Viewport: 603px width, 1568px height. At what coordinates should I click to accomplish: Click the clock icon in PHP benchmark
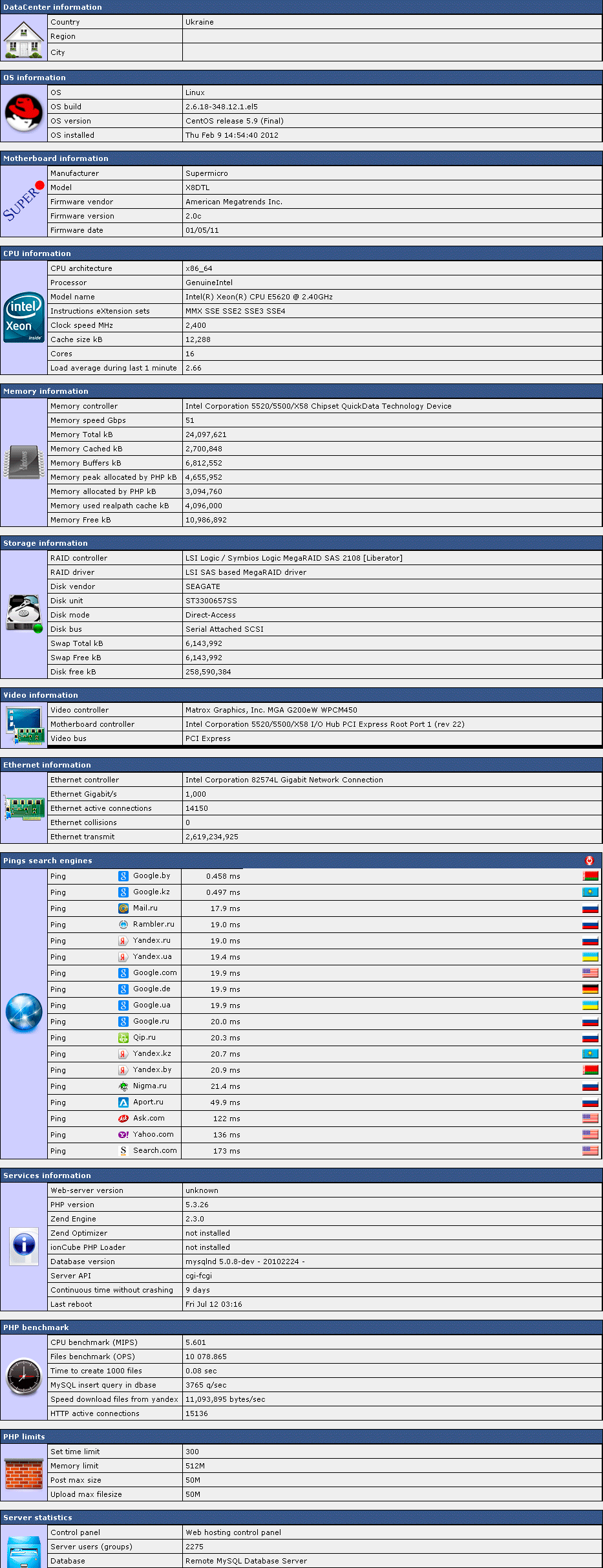click(x=24, y=1377)
